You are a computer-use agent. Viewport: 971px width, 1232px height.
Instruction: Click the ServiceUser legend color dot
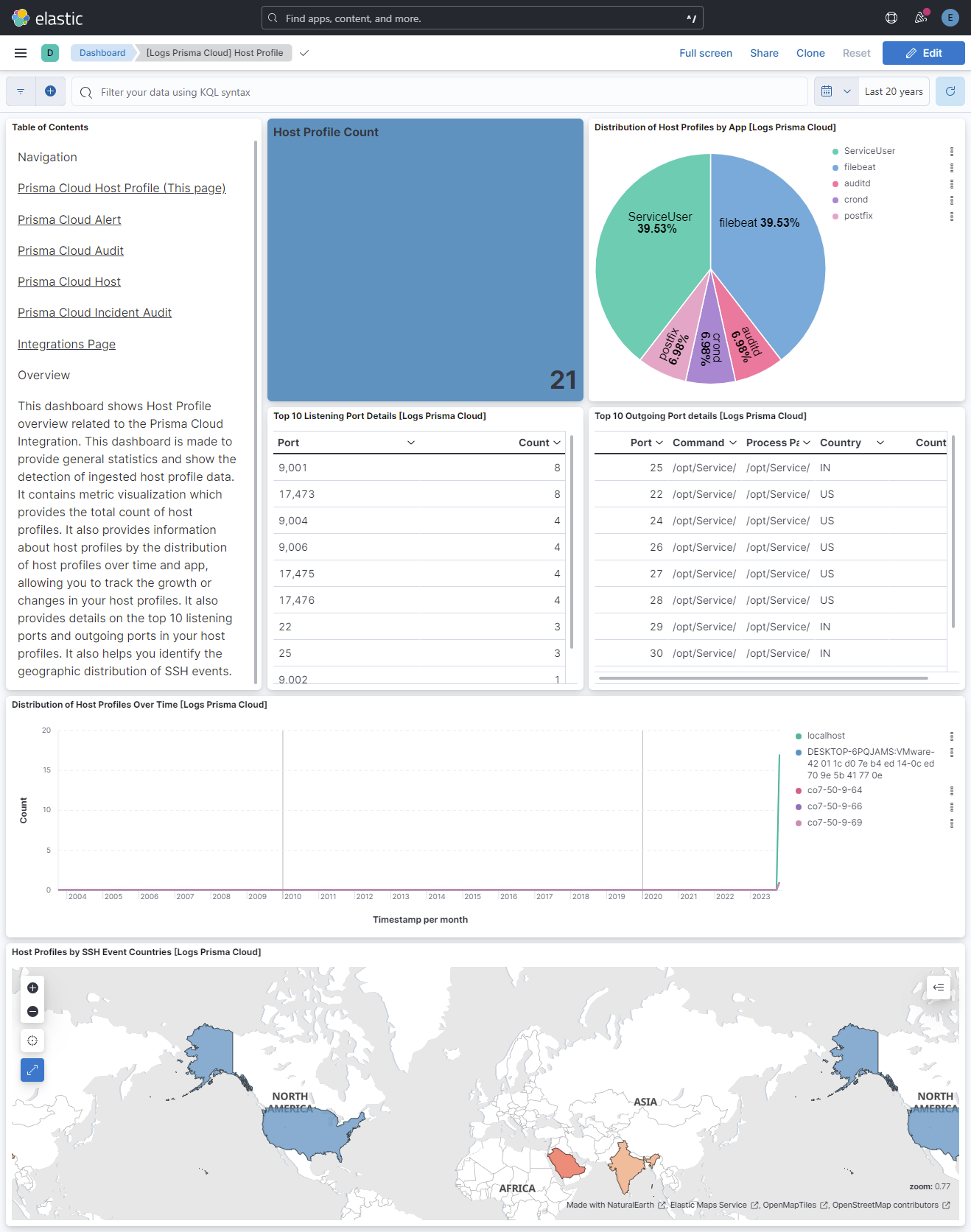(835, 152)
